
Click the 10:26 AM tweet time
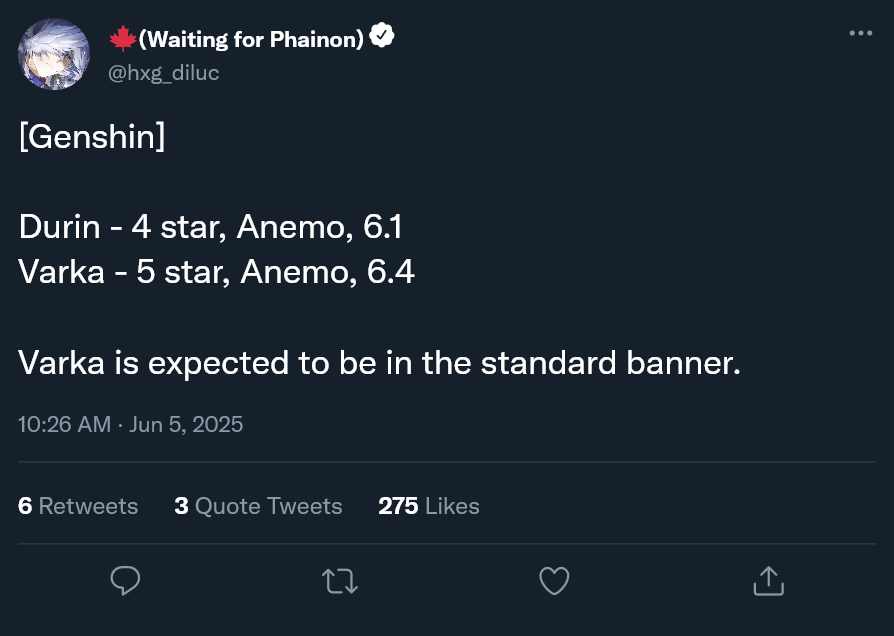coord(64,424)
